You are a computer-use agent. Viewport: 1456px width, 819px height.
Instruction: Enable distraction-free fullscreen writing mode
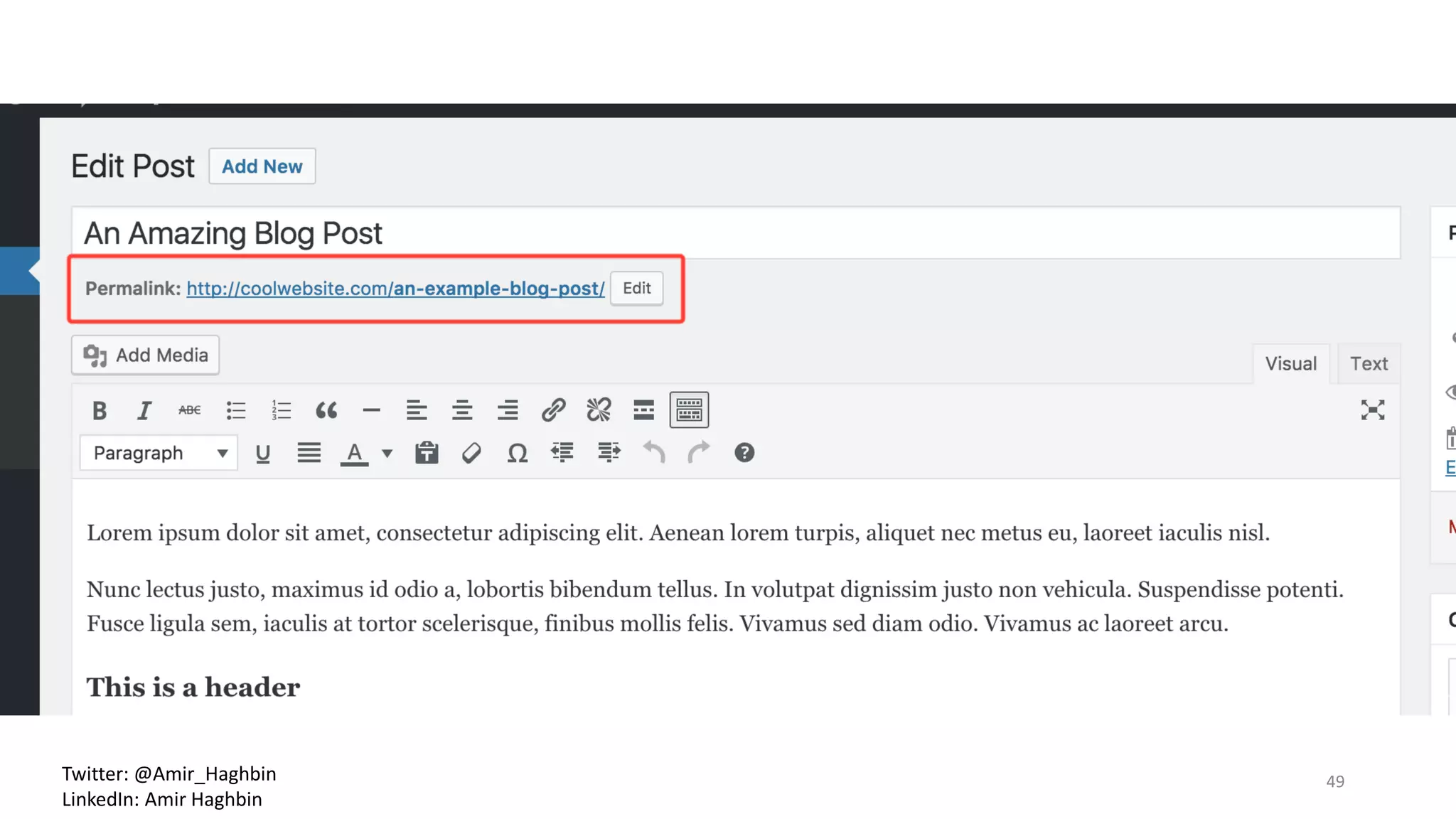click(1372, 410)
